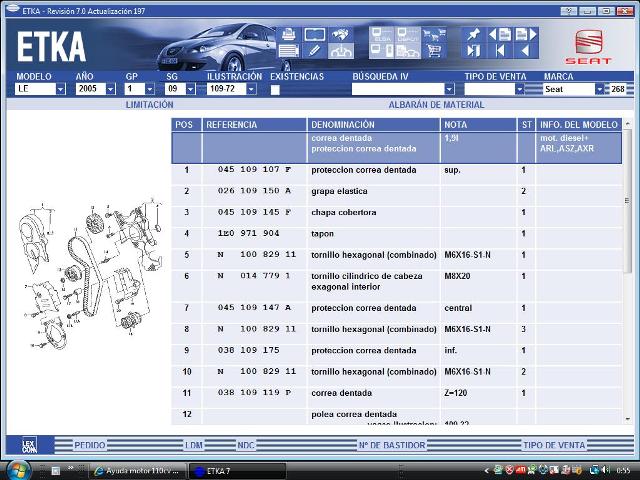The width and height of the screenshot is (640, 480).
Task: Toggle the EXISTENCIAS checkbox
Action: (275, 90)
